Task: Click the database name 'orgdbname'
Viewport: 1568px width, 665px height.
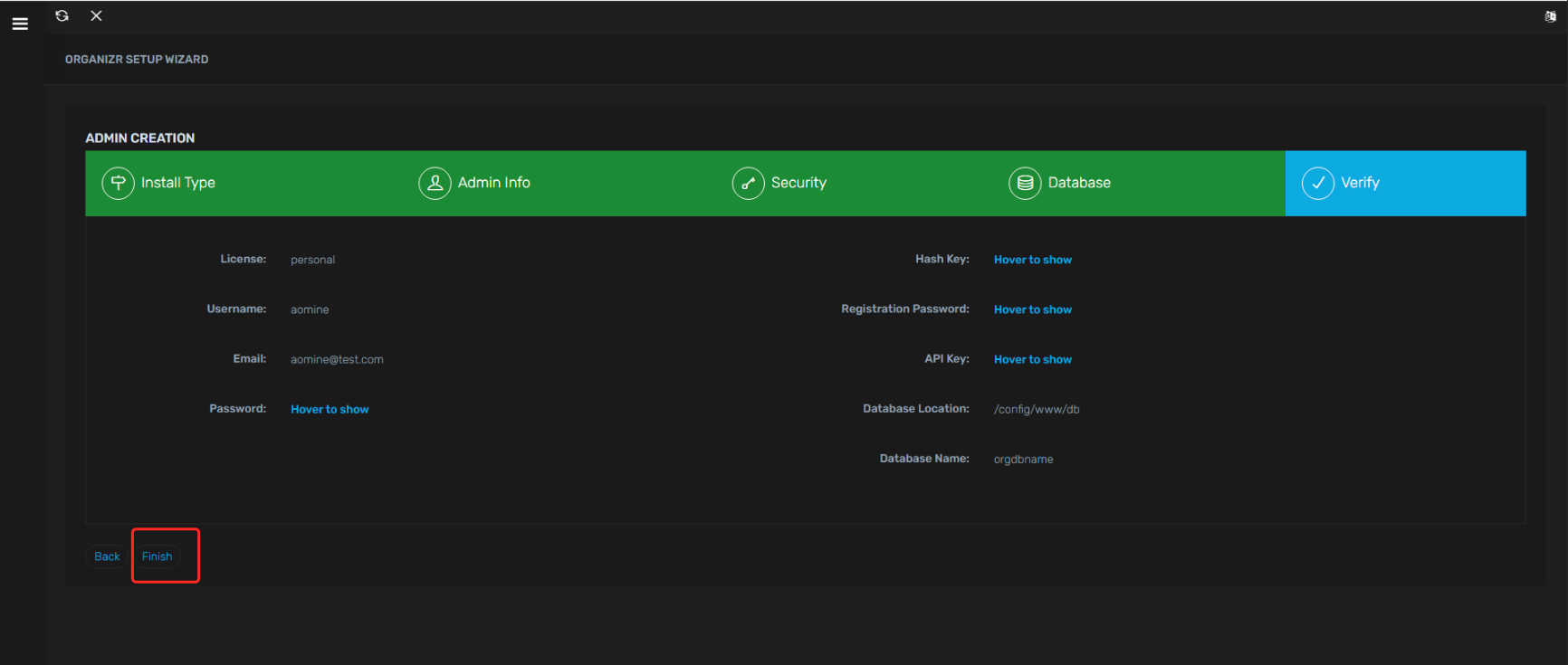Action: [x=1023, y=459]
